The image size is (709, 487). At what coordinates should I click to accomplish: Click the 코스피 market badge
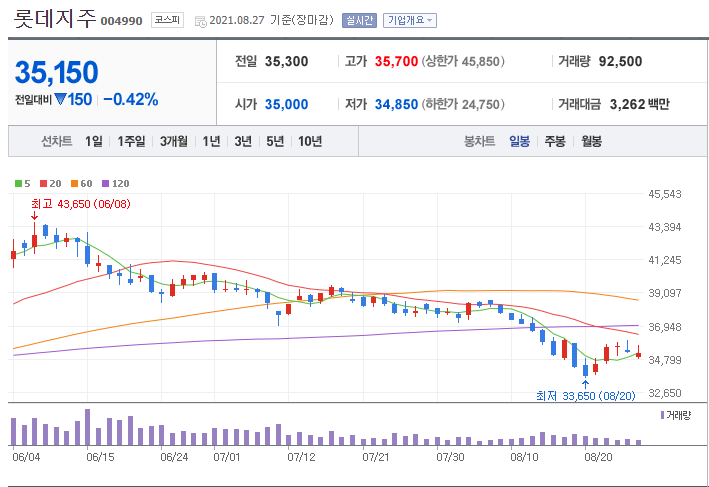(x=167, y=20)
